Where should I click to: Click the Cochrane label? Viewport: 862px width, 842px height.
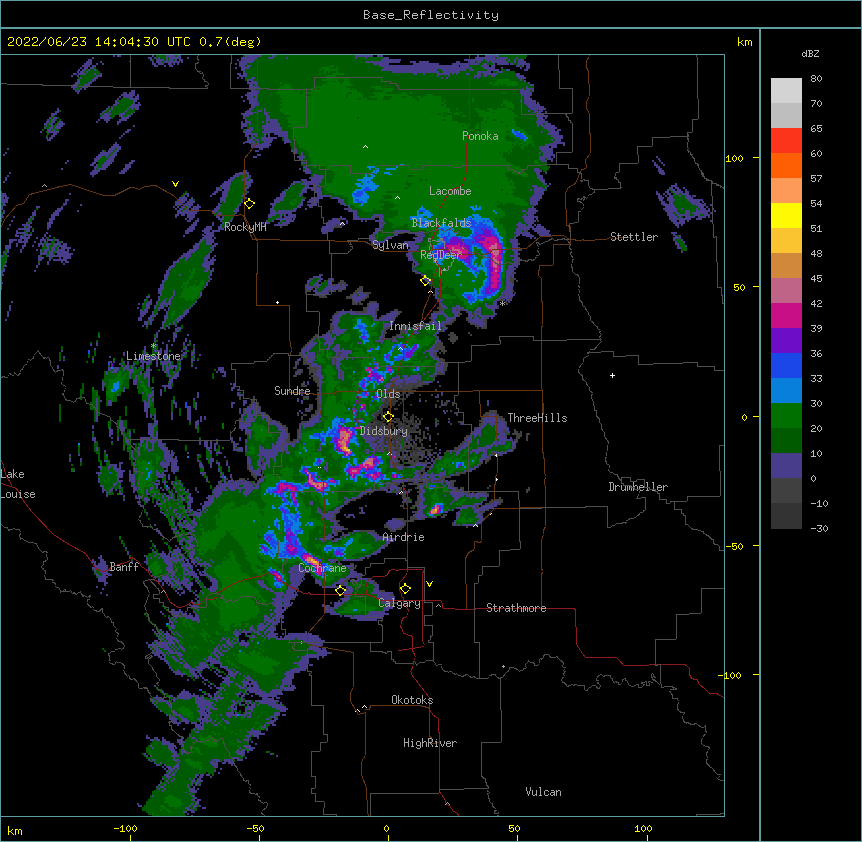coord(322,568)
